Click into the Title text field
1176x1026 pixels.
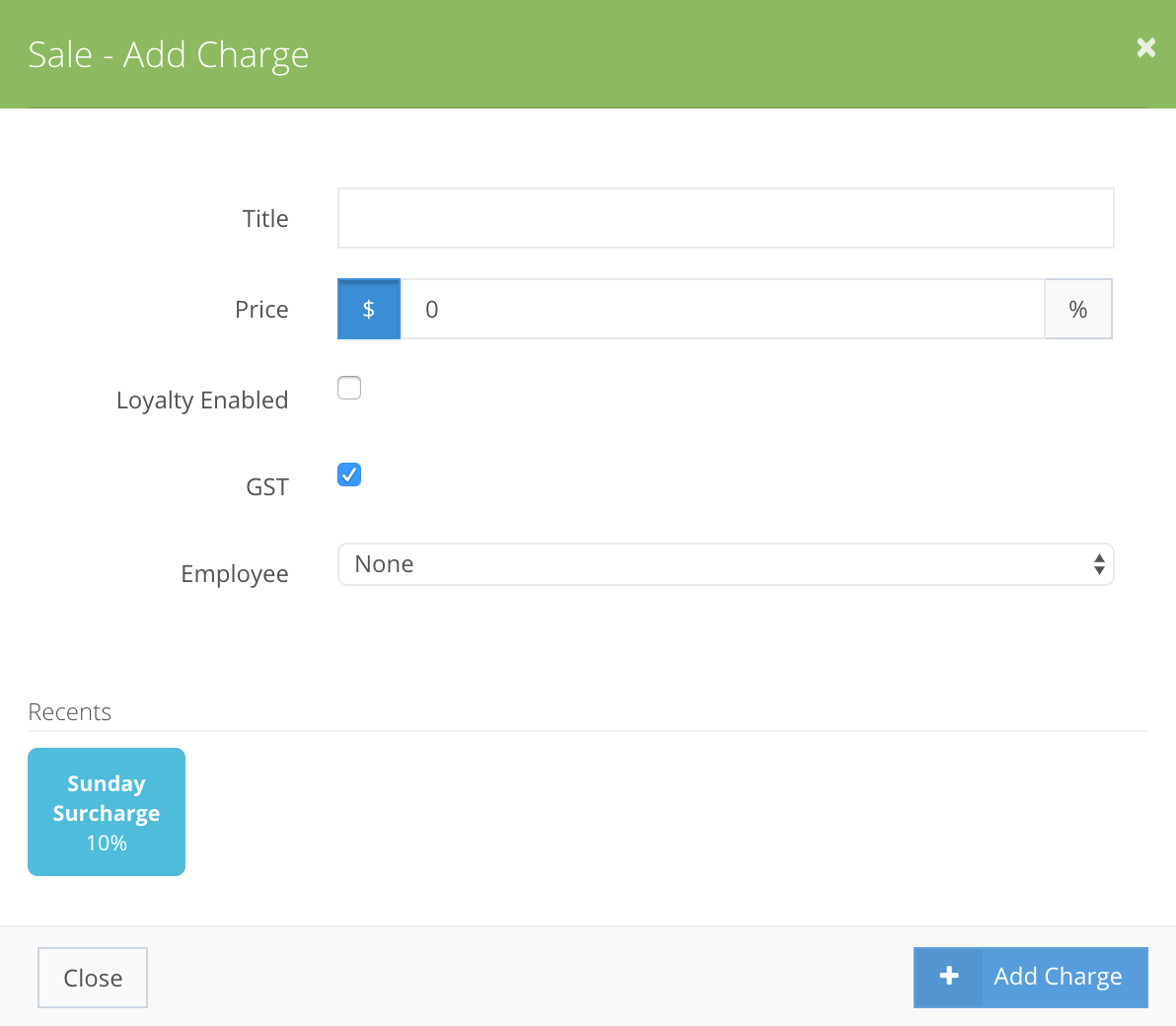coord(725,218)
